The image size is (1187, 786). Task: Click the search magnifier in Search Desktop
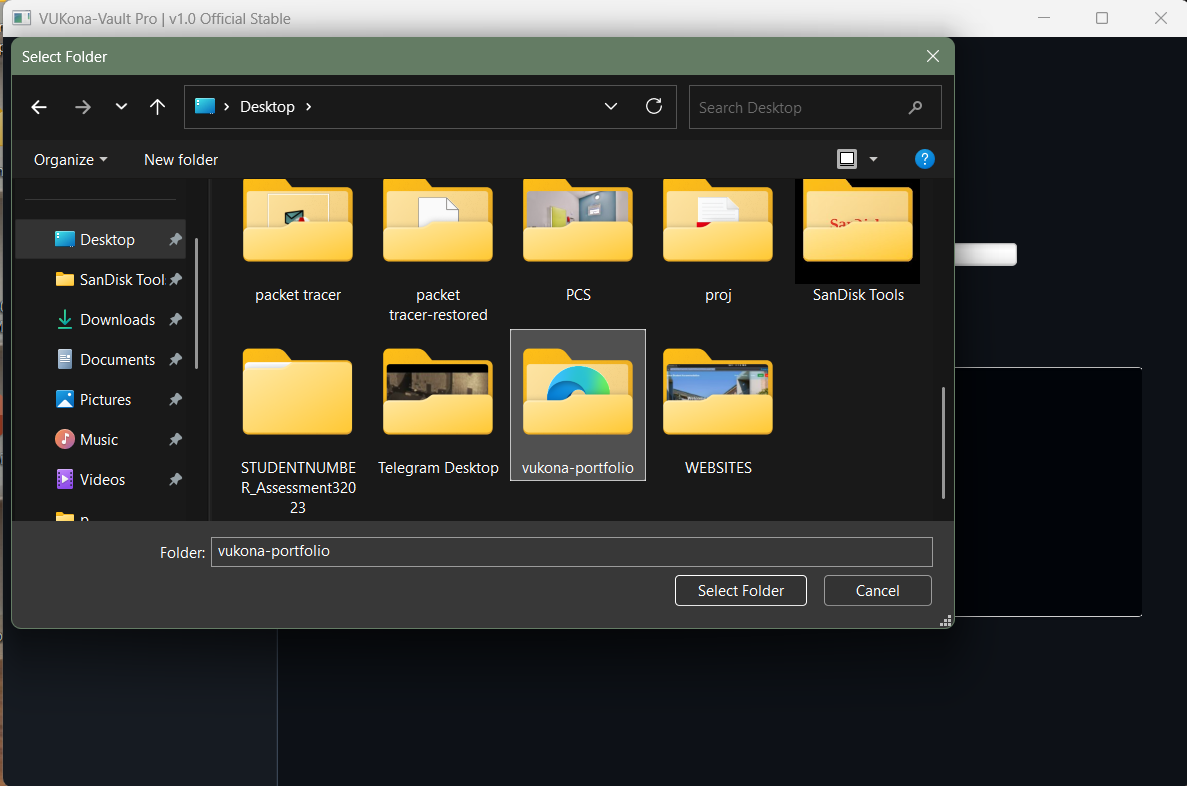pos(915,107)
